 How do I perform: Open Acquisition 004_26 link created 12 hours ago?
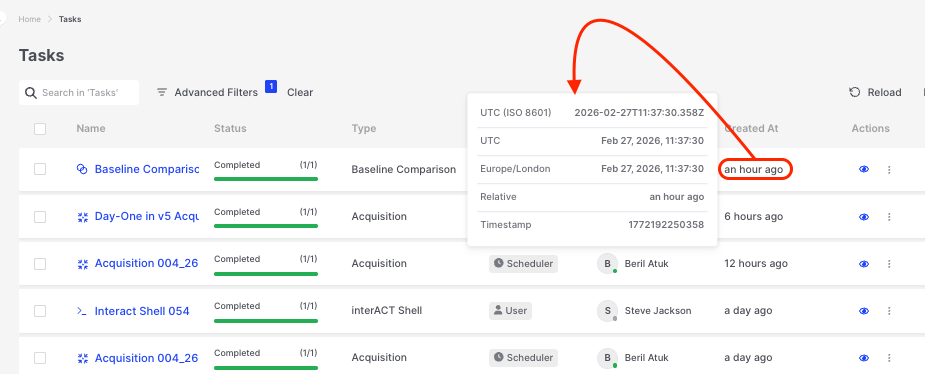pyautogui.click(x=147, y=264)
